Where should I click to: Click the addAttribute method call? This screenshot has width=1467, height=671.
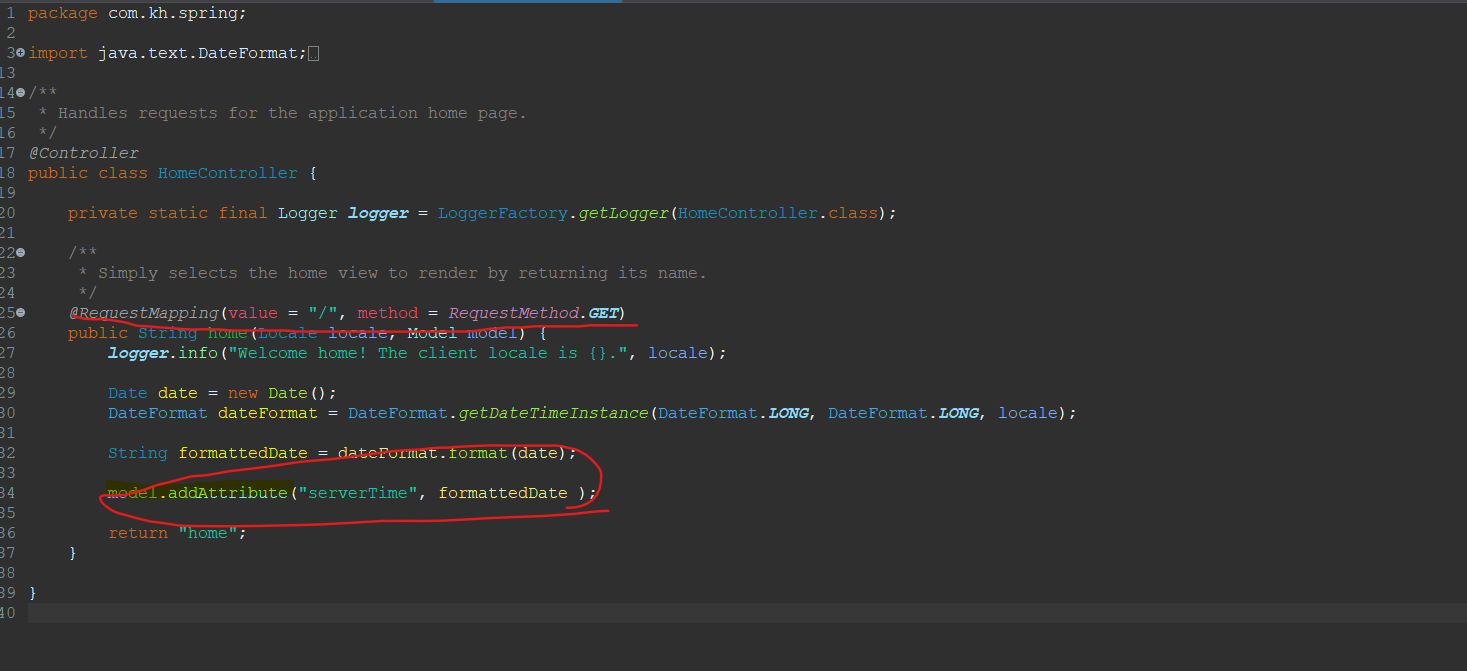[x=227, y=493]
